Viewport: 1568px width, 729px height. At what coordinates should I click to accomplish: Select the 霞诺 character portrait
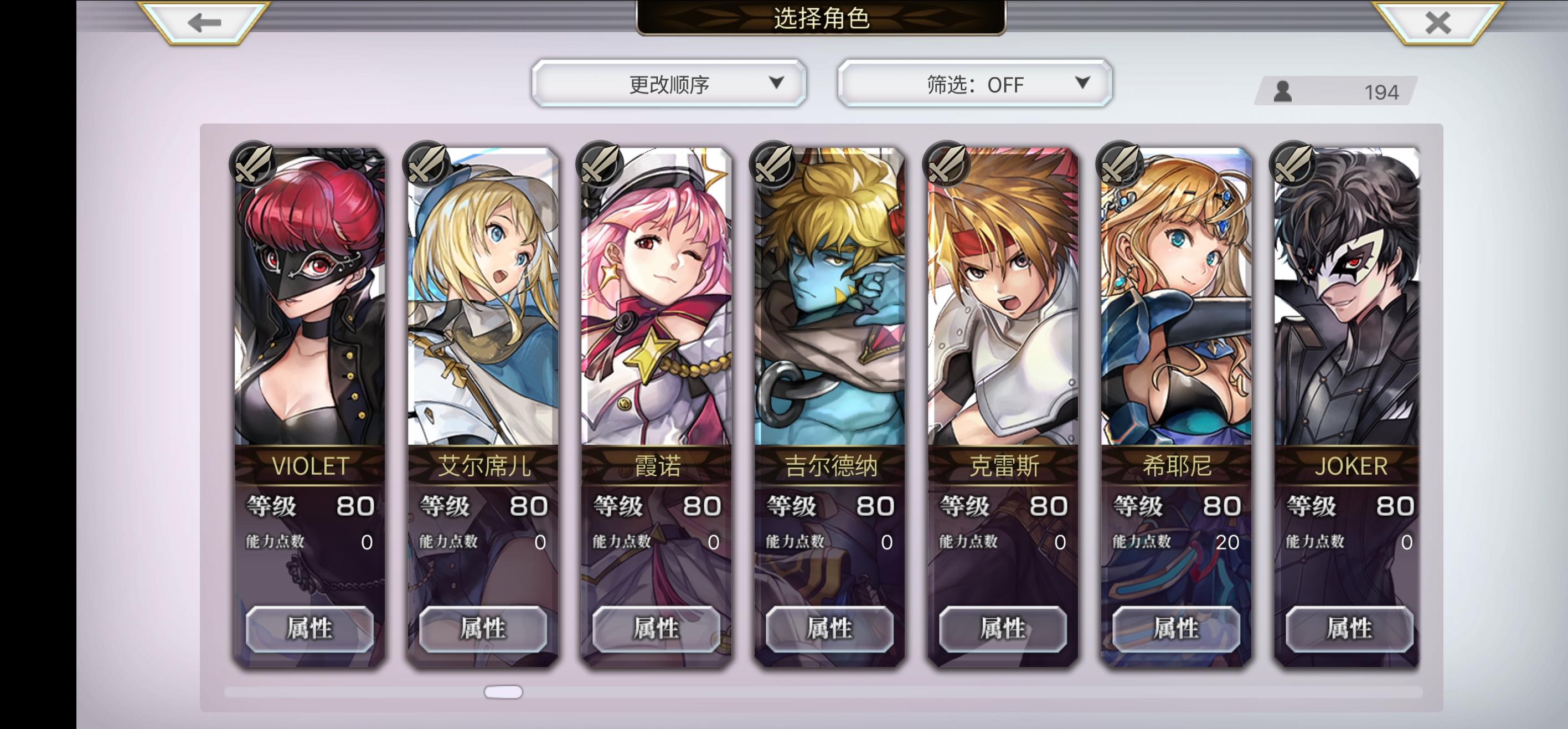tap(656, 296)
